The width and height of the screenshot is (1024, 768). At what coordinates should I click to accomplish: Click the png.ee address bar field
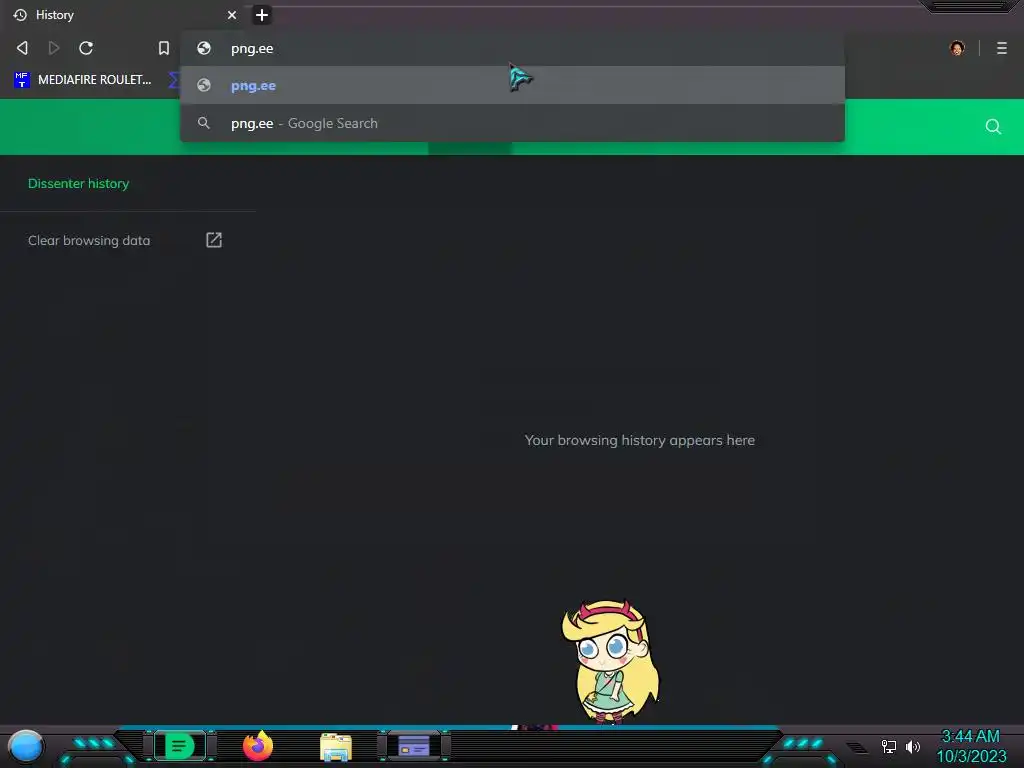512,48
